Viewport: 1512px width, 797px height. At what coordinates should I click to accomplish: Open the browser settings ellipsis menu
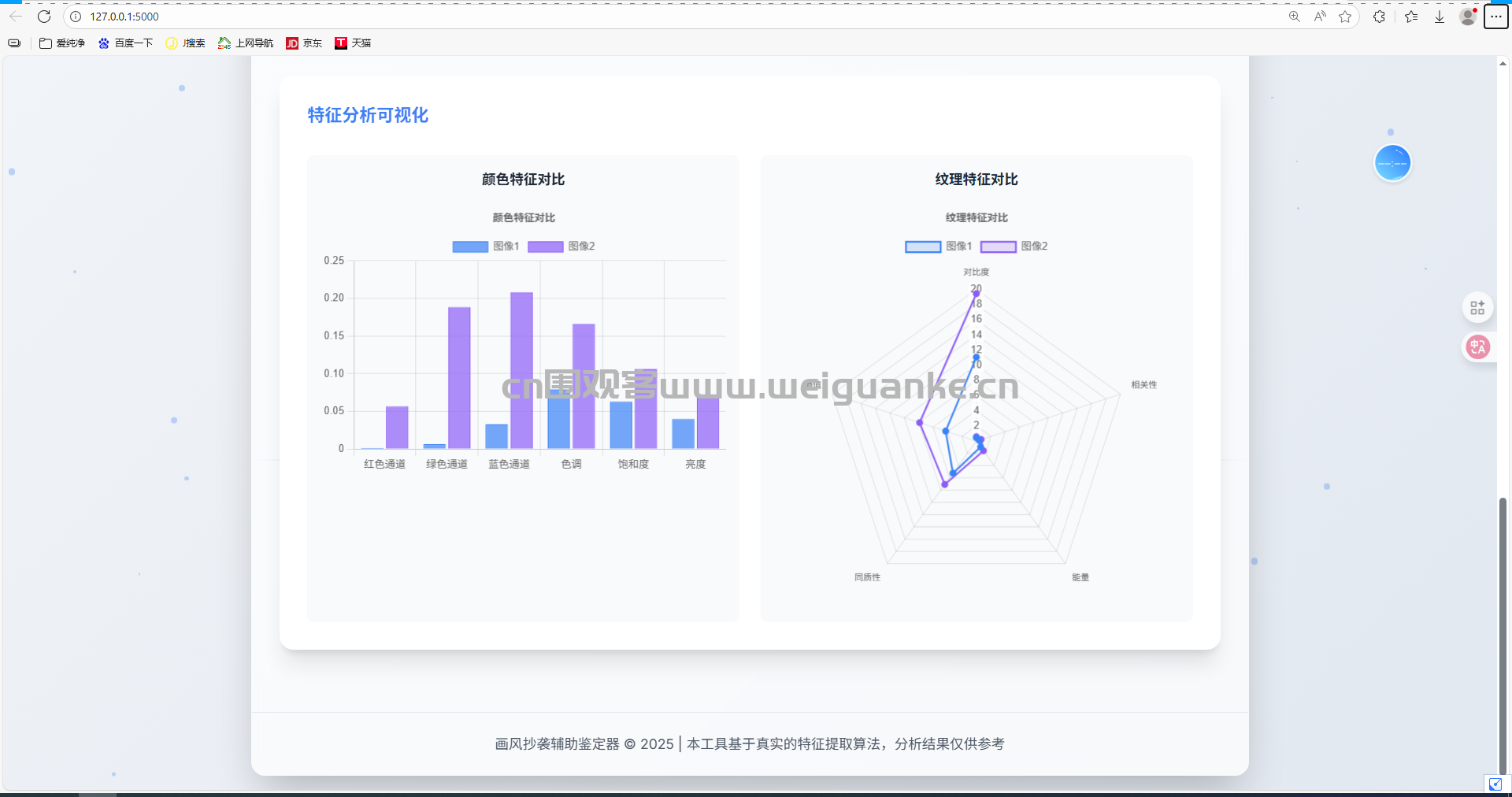click(1495, 17)
